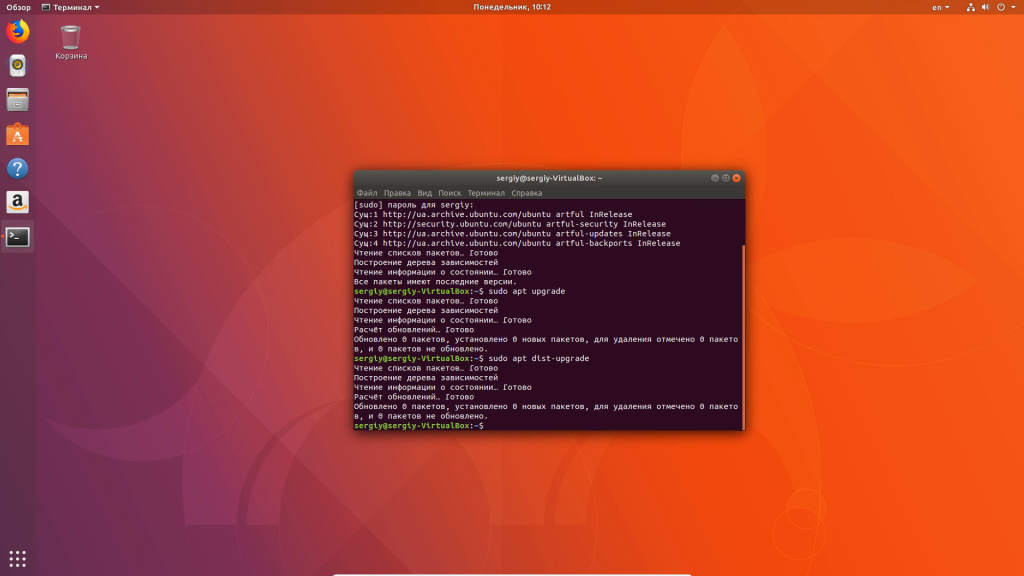The width and height of the screenshot is (1024, 576).
Task: Click the Обзор button in the top bar
Action: (17, 7)
